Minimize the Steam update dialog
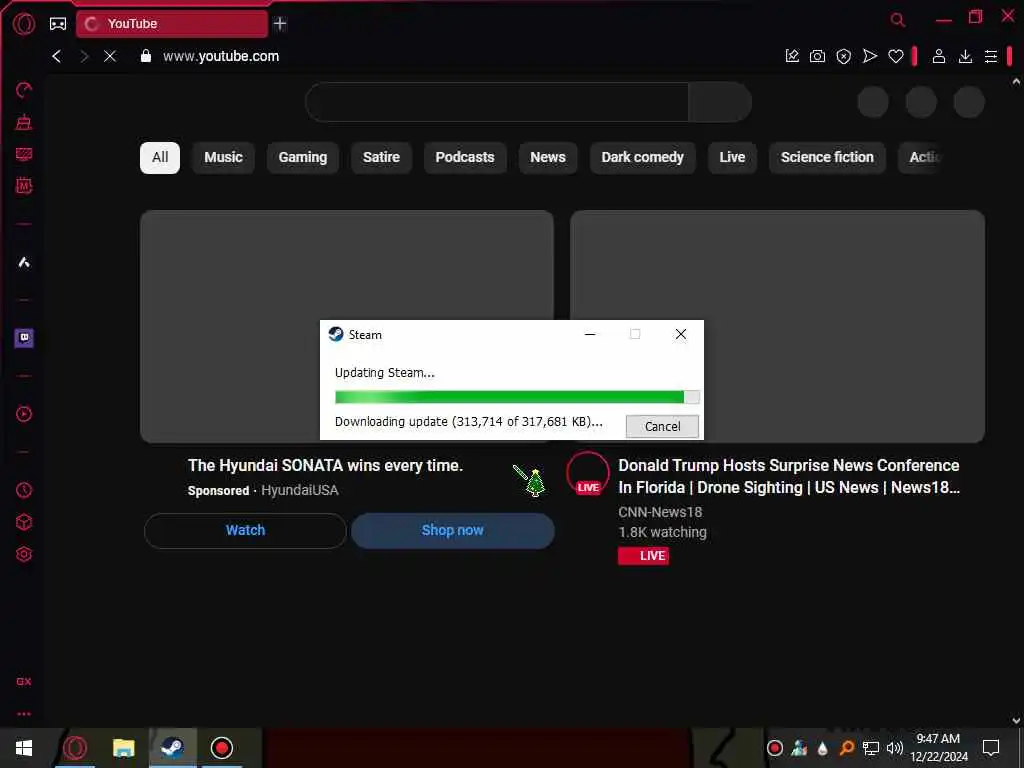1024x768 pixels. 590,334
